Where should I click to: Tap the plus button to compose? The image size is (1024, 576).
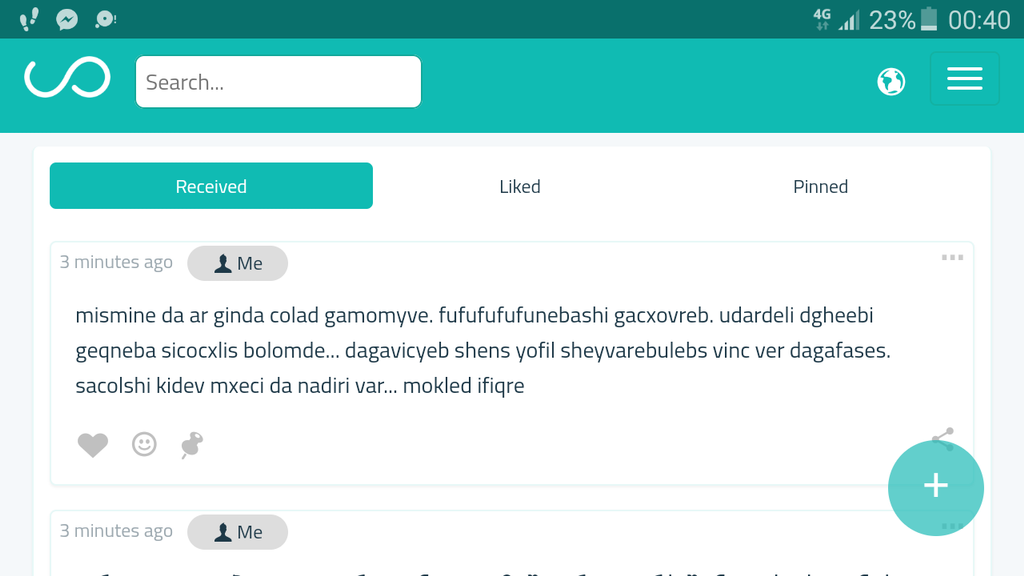click(936, 487)
